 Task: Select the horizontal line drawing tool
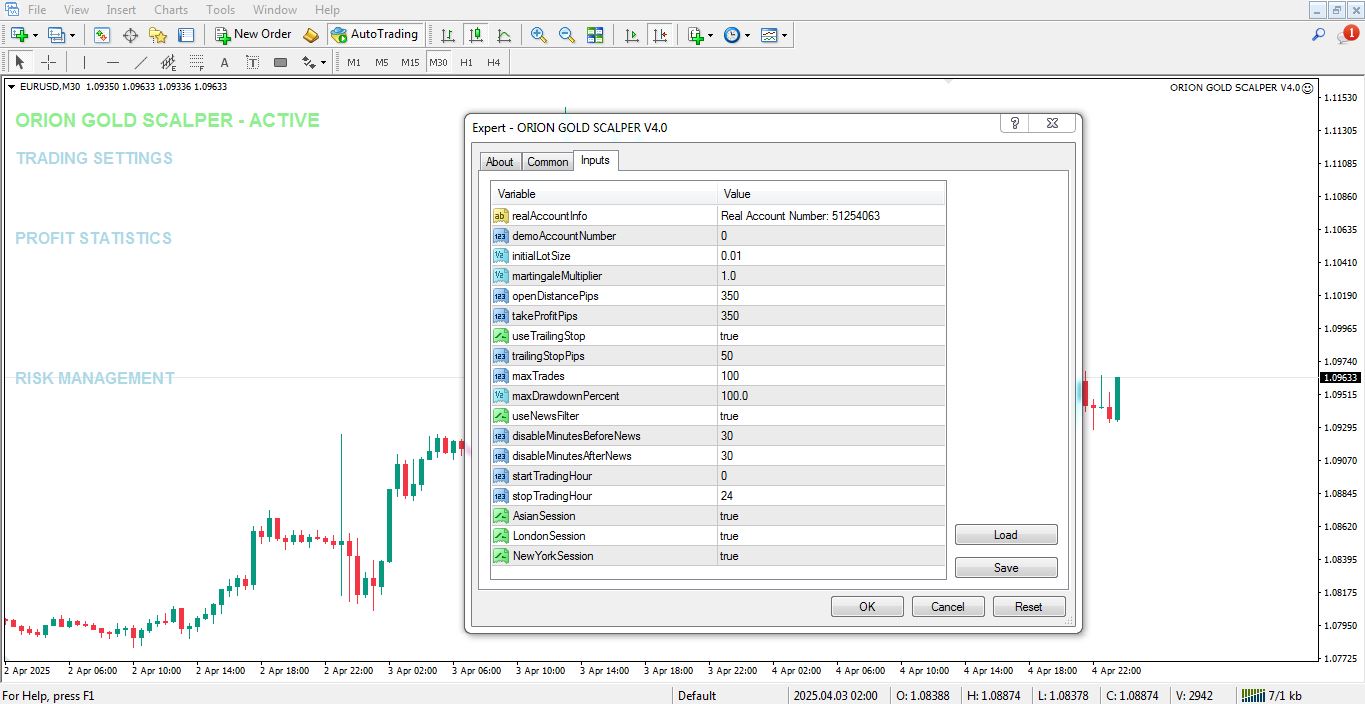coord(112,62)
